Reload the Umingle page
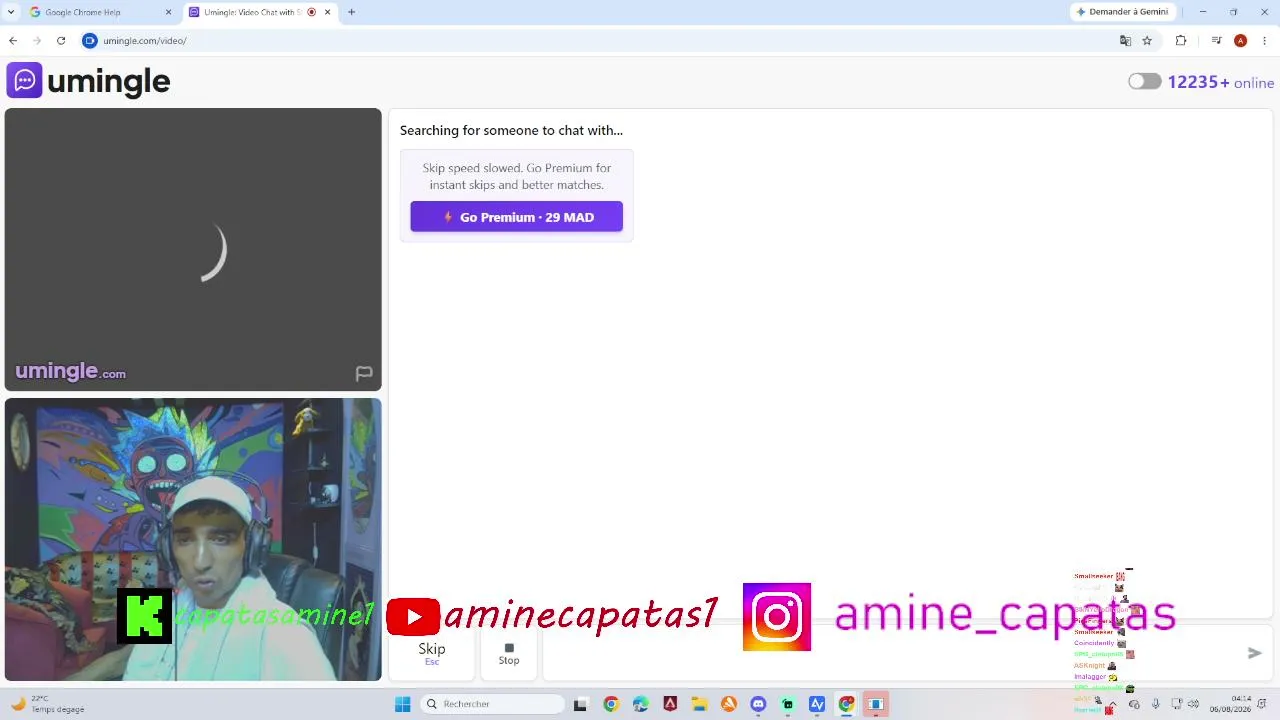 click(61, 41)
